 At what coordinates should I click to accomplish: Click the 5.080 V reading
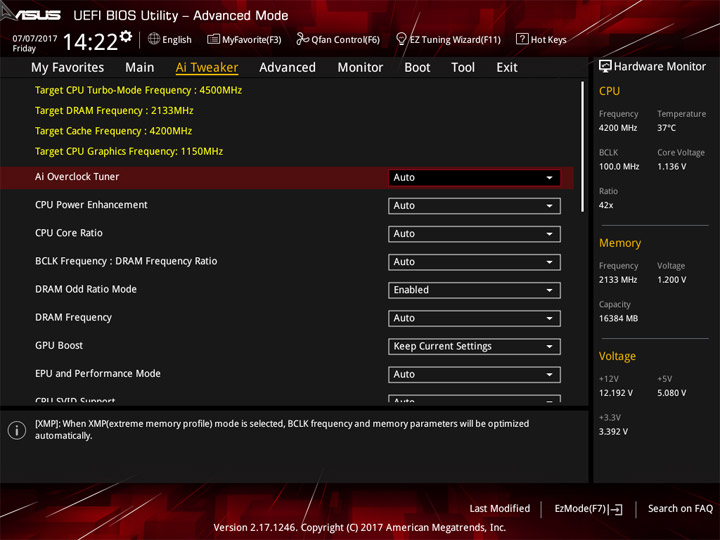671,393
